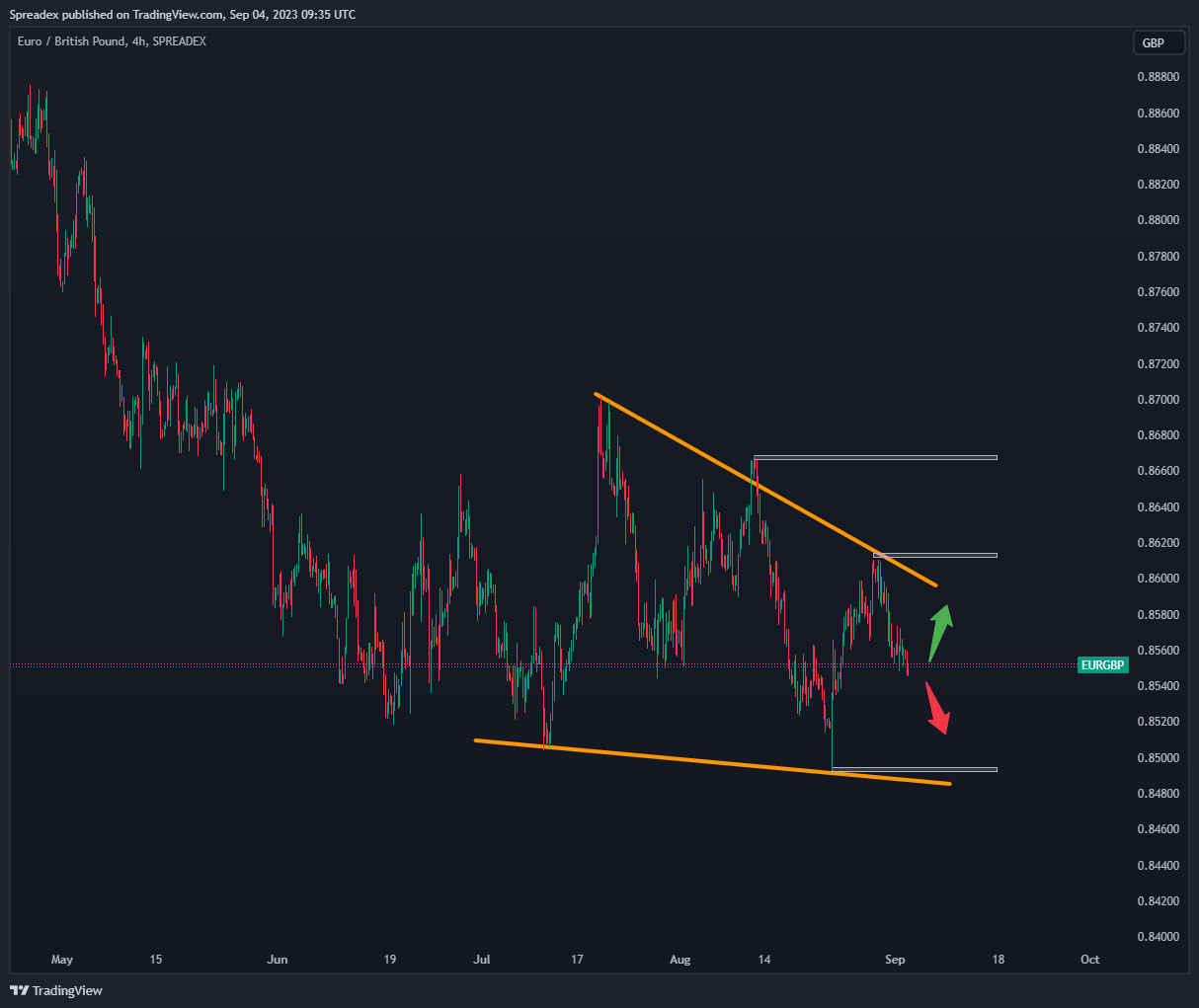
Task: Click the Oct date label
Action: click(x=1090, y=960)
